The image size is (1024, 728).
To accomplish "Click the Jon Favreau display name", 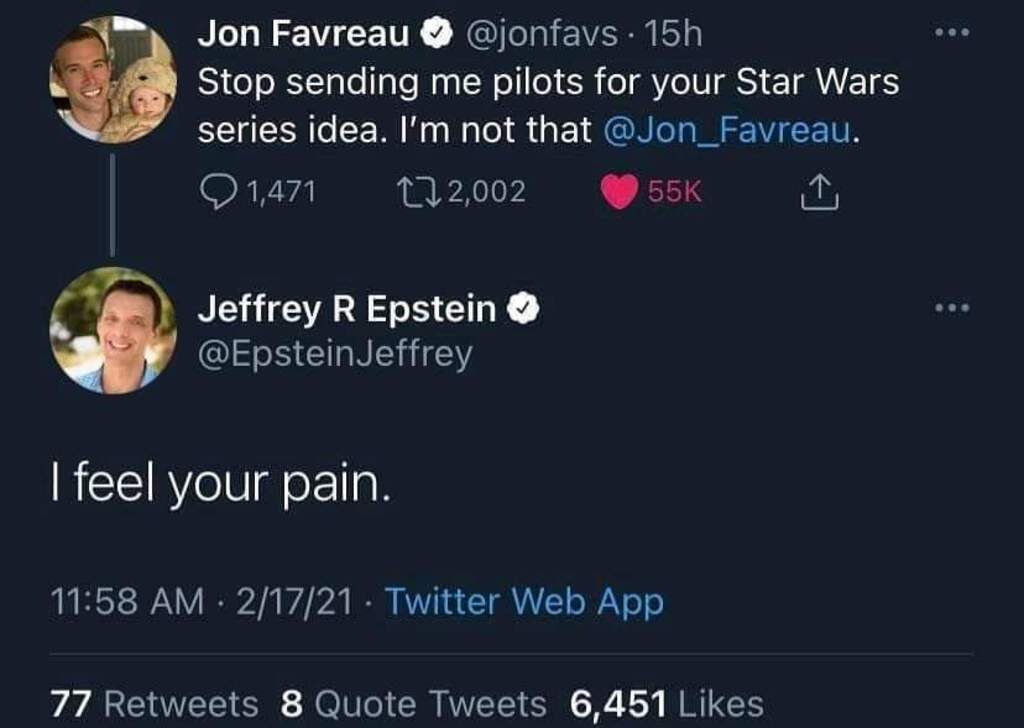I will pos(304,35).
